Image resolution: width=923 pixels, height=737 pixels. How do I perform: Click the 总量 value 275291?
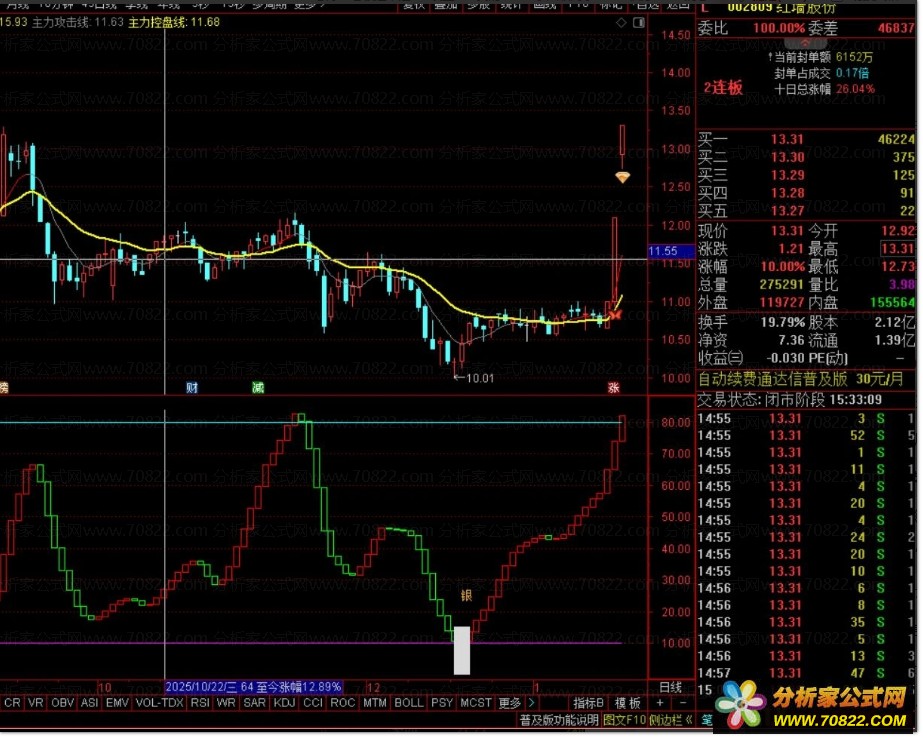782,284
